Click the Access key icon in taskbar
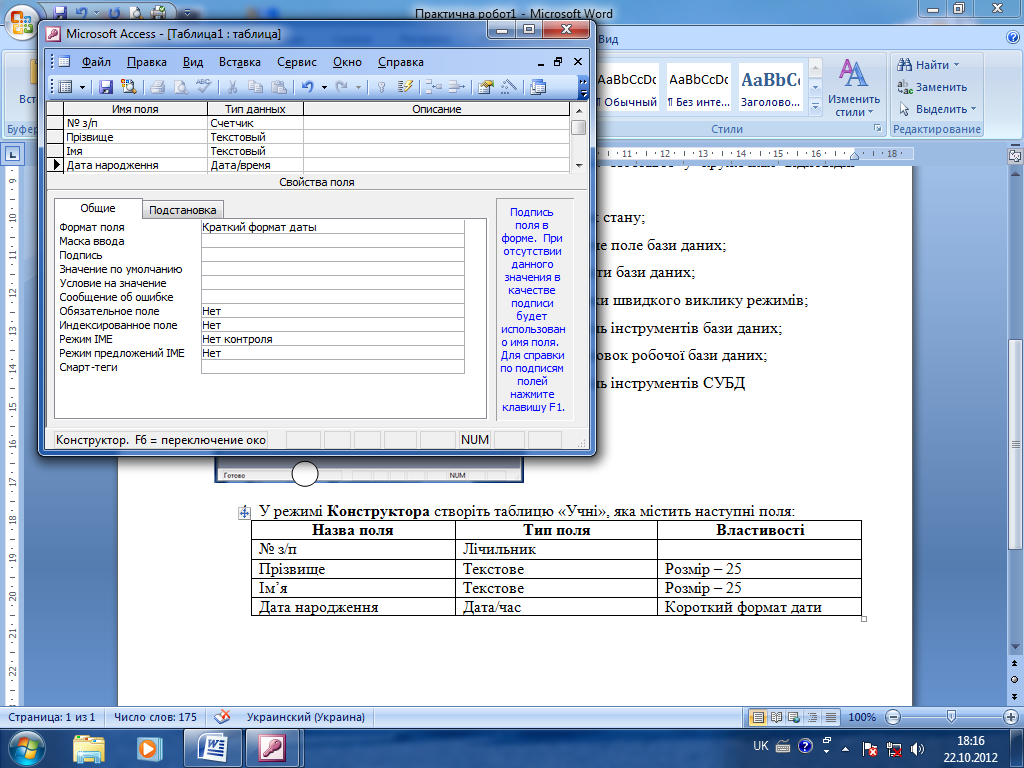This screenshot has width=1024, height=768. 272,748
